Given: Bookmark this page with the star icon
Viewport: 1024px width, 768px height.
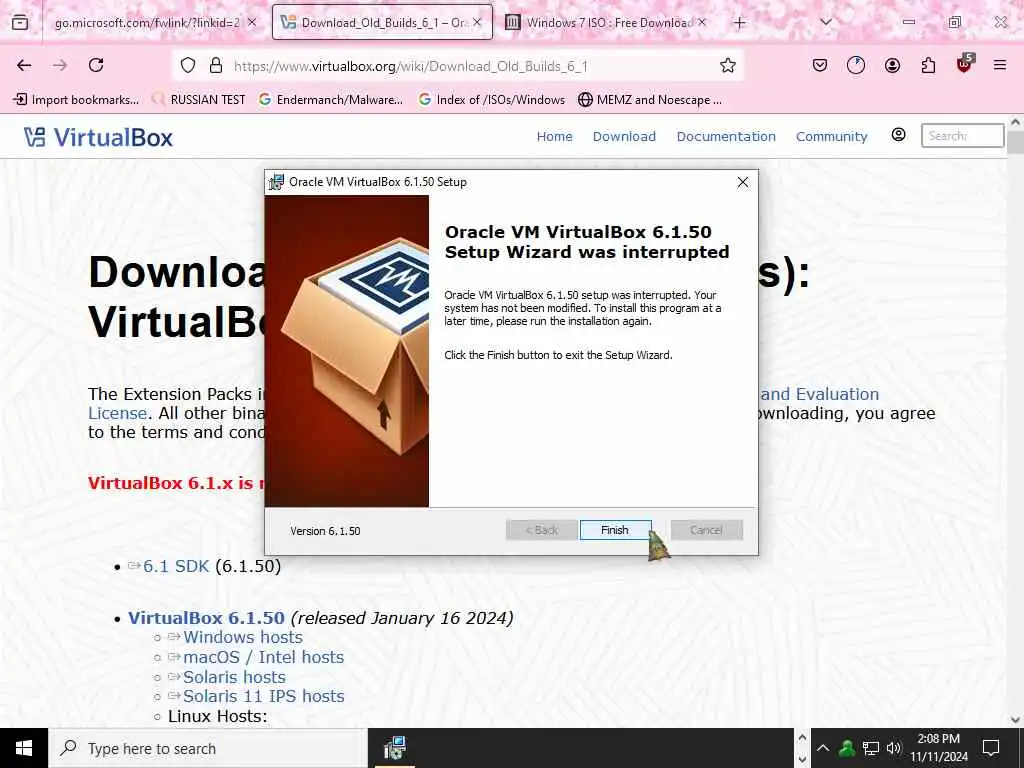Looking at the screenshot, I should pyautogui.click(x=728, y=65).
